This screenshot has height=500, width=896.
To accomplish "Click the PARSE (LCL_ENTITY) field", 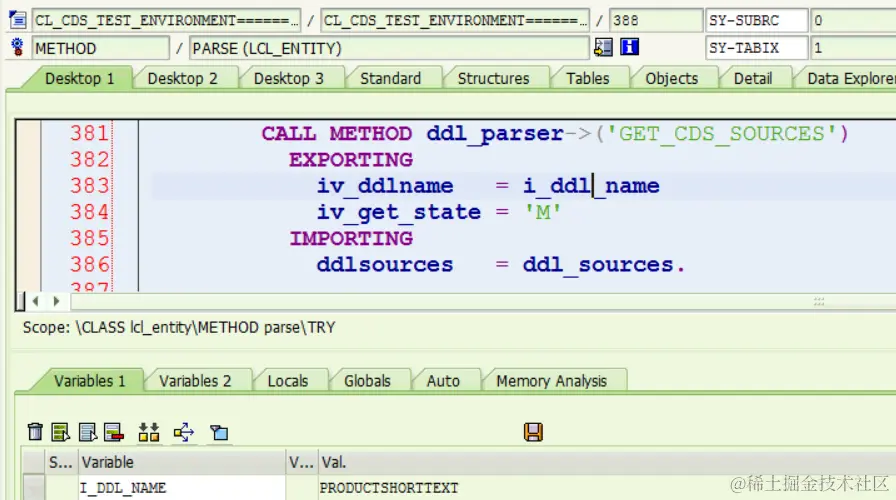I will [389, 48].
